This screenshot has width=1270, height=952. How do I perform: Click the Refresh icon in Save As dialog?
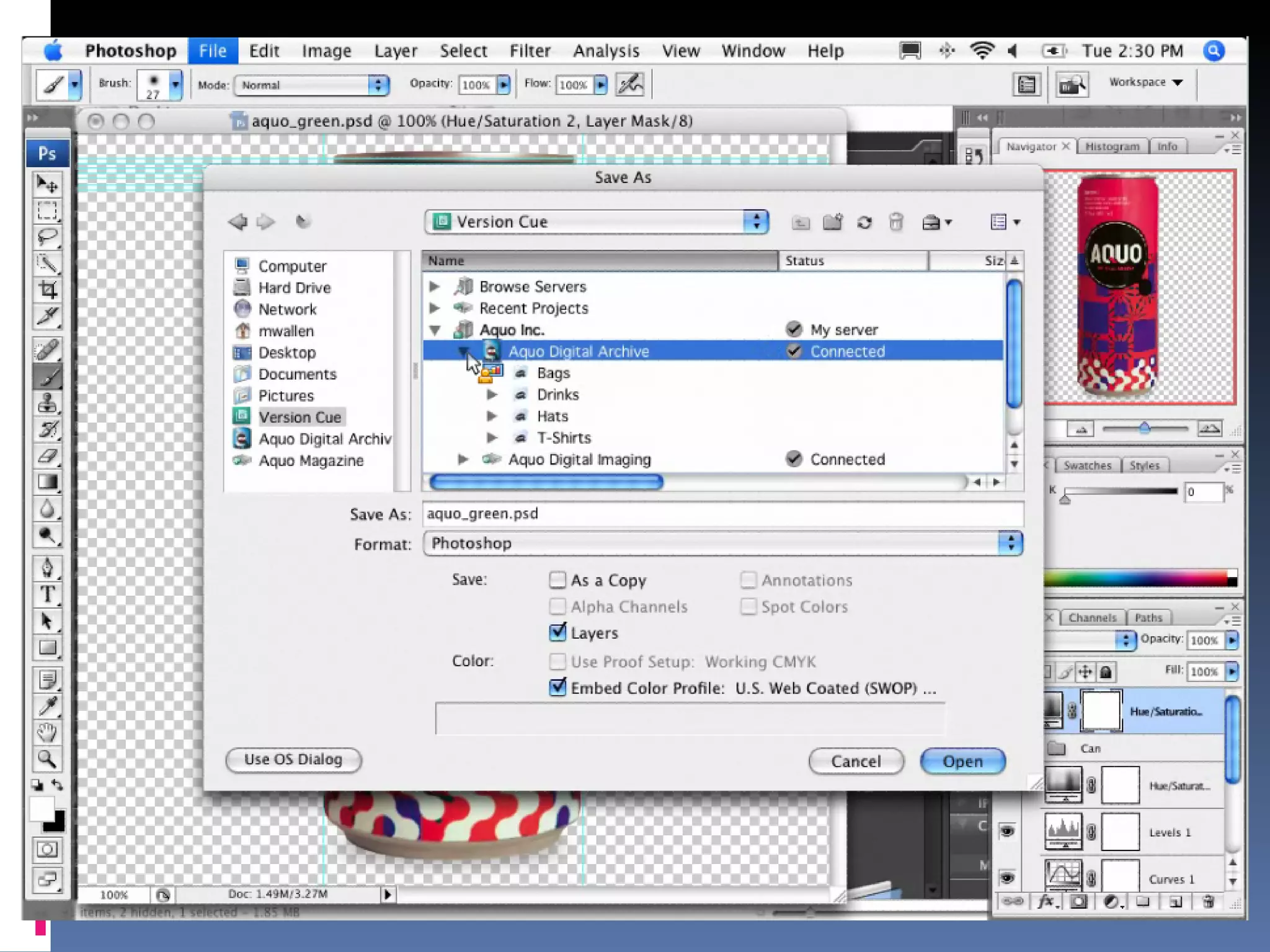coord(864,222)
